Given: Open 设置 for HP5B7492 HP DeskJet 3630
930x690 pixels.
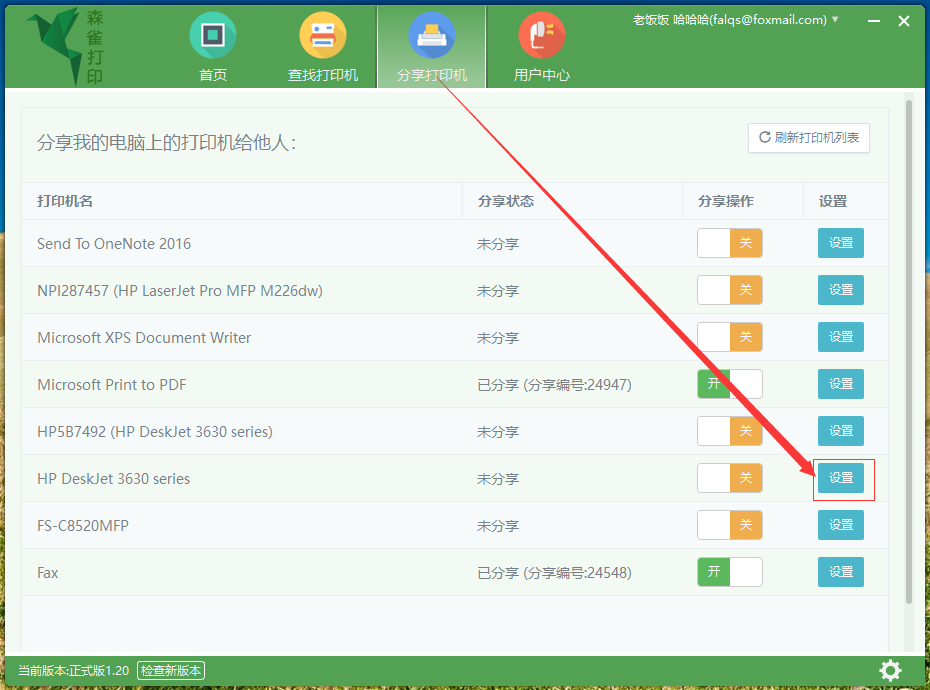Looking at the screenshot, I should pyautogui.click(x=840, y=431).
